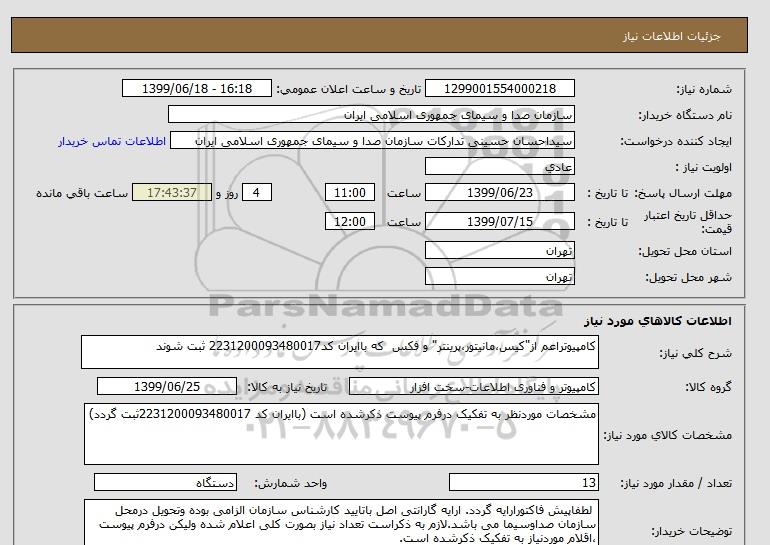The width and height of the screenshot is (770, 545).
Task: Click the استان محل تحویل label
Action: pos(685,251)
